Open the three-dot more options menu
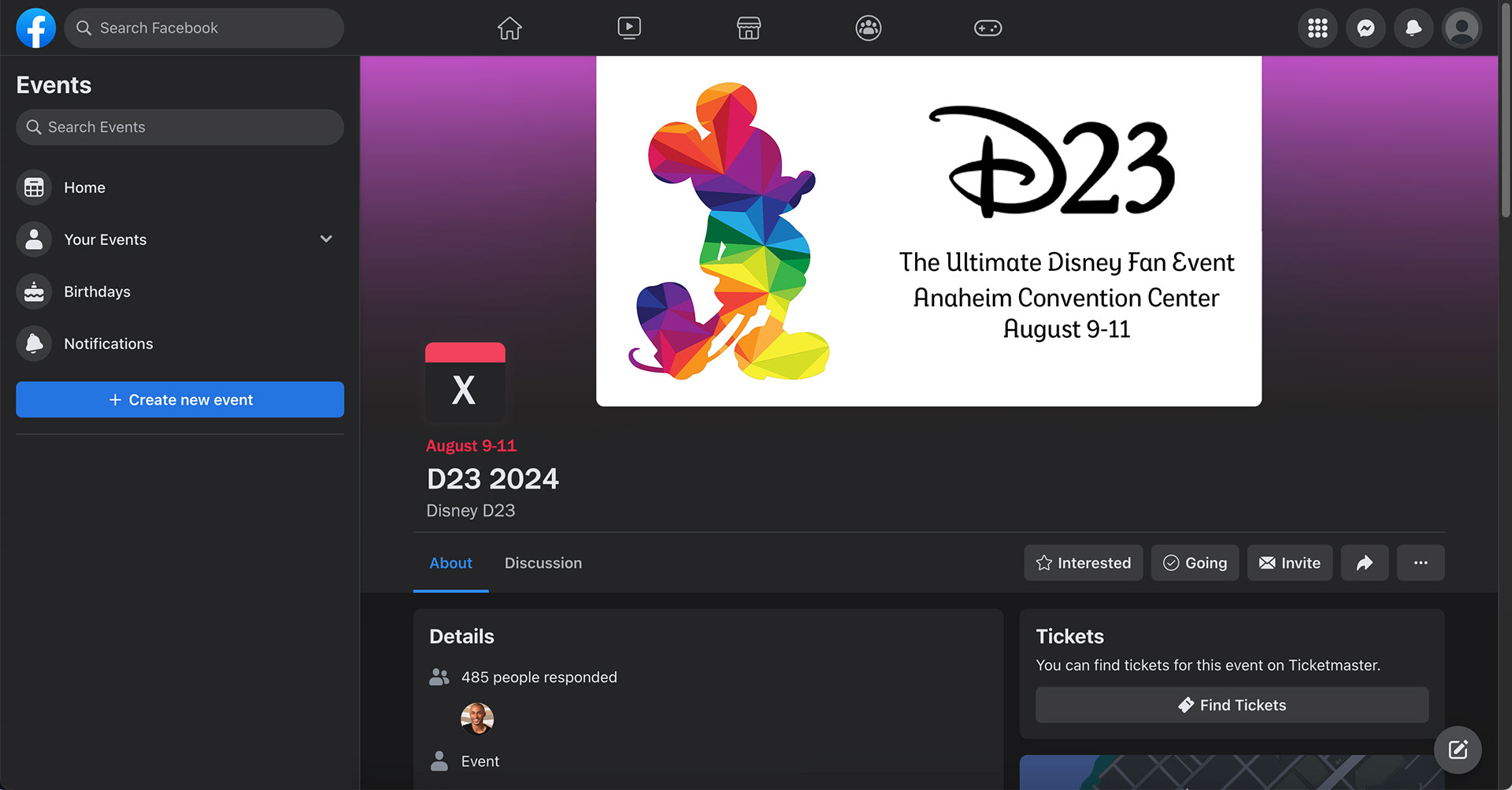The width and height of the screenshot is (1512, 790). pos(1421,563)
